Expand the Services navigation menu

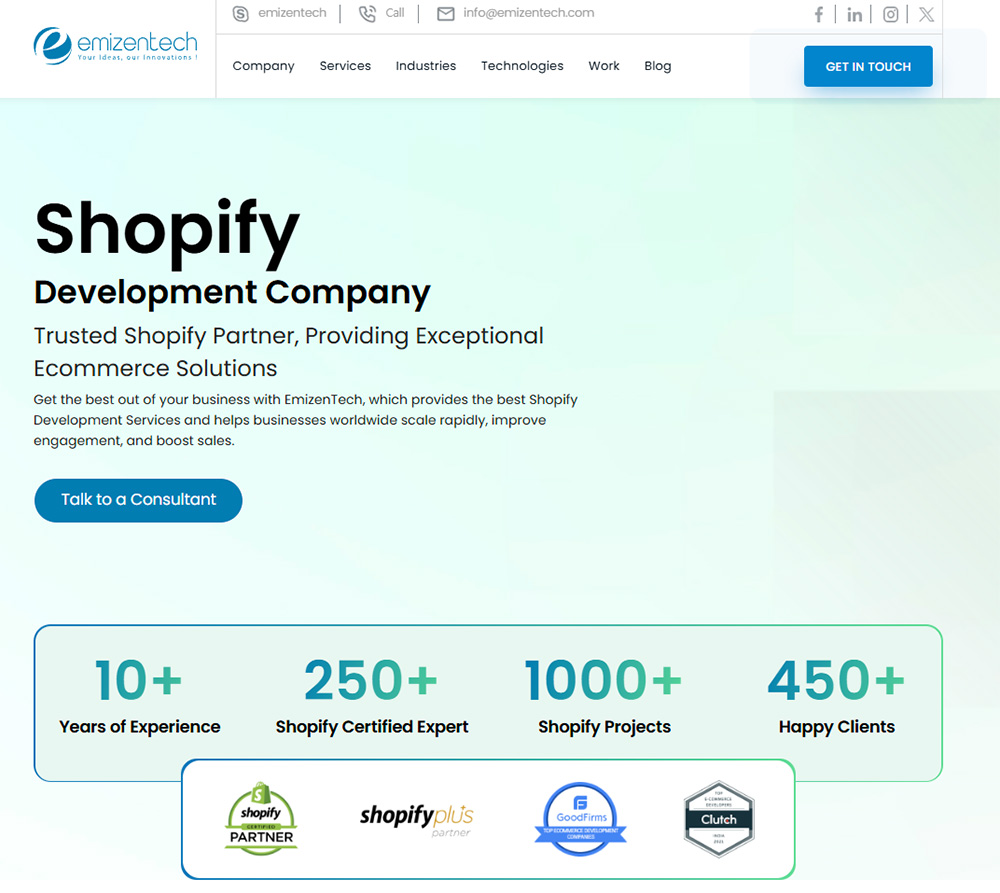345,65
